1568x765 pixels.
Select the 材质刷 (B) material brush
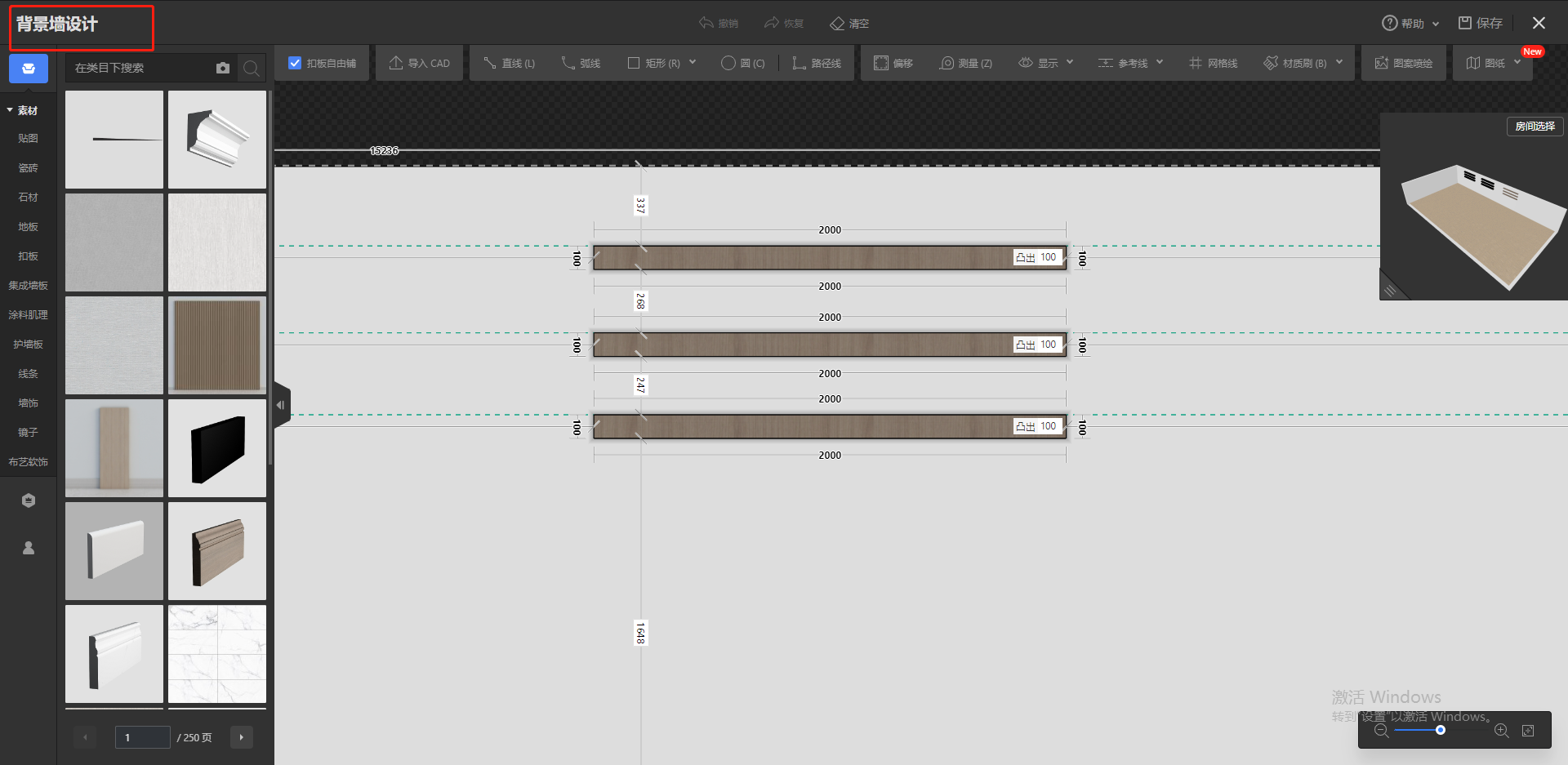(x=1295, y=63)
